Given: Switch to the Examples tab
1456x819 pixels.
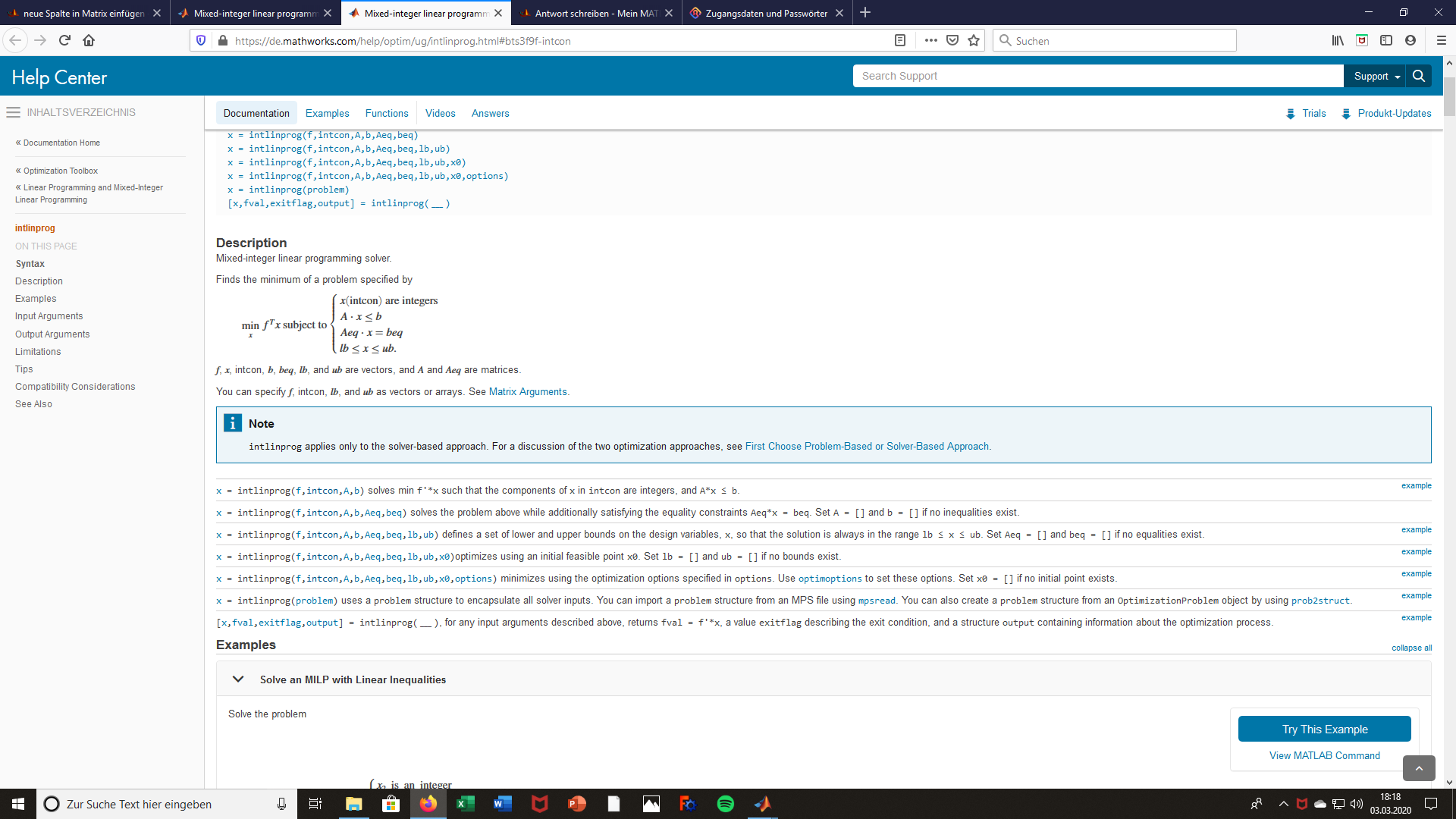Looking at the screenshot, I should [x=327, y=113].
